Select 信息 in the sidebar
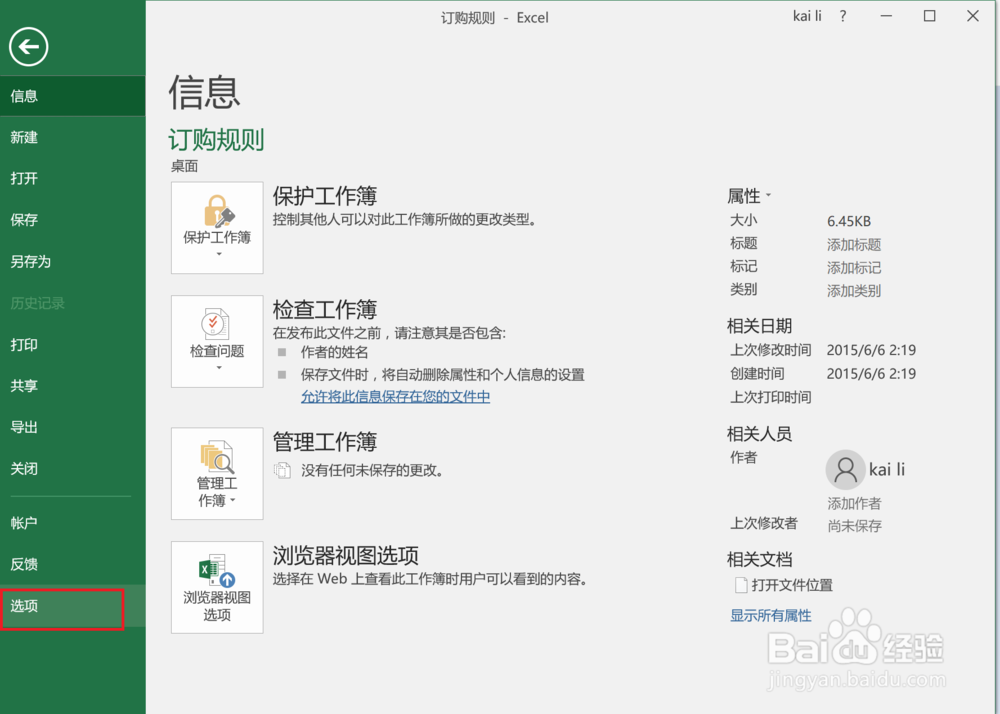The width and height of the screenshot is (1000, 714). pos(73,96)
